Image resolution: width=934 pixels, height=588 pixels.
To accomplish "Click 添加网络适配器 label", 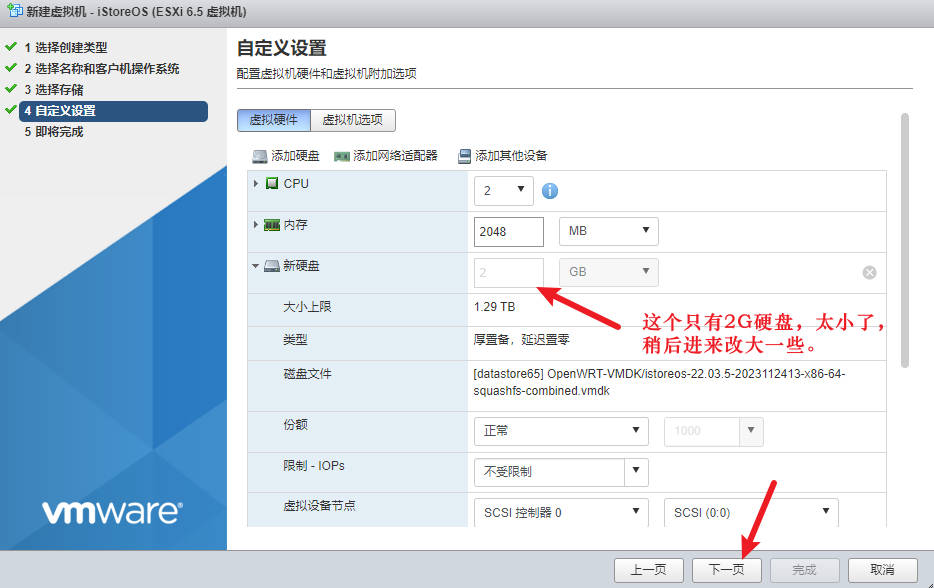I will coord(396,156).
